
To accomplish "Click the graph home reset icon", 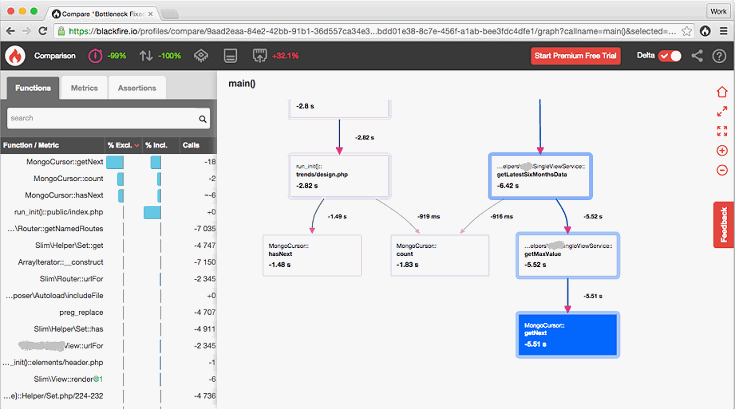I will click(722, 91).
